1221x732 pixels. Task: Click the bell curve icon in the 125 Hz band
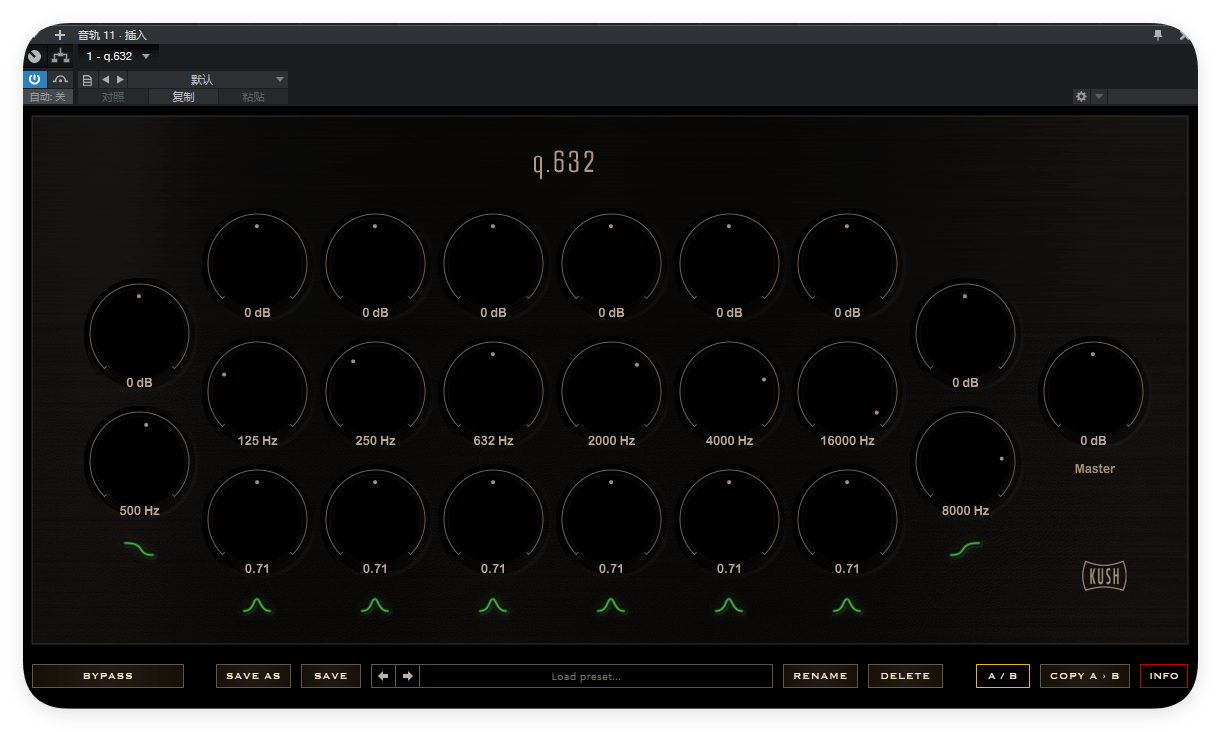[x=257, y=605]
